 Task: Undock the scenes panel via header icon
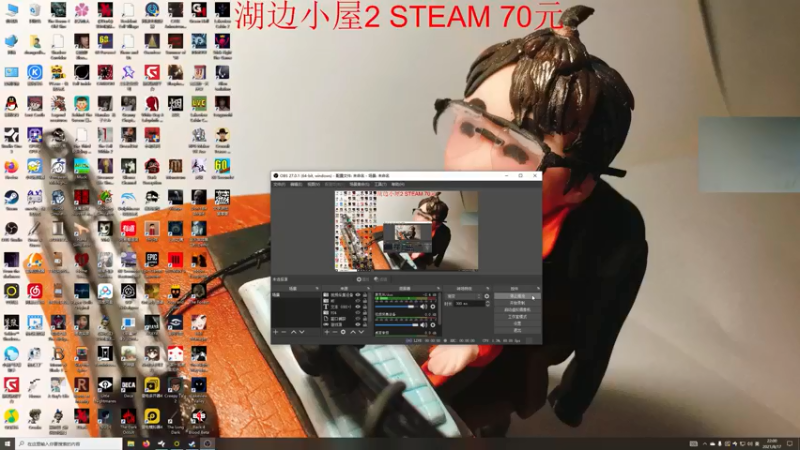coord(317,288)
